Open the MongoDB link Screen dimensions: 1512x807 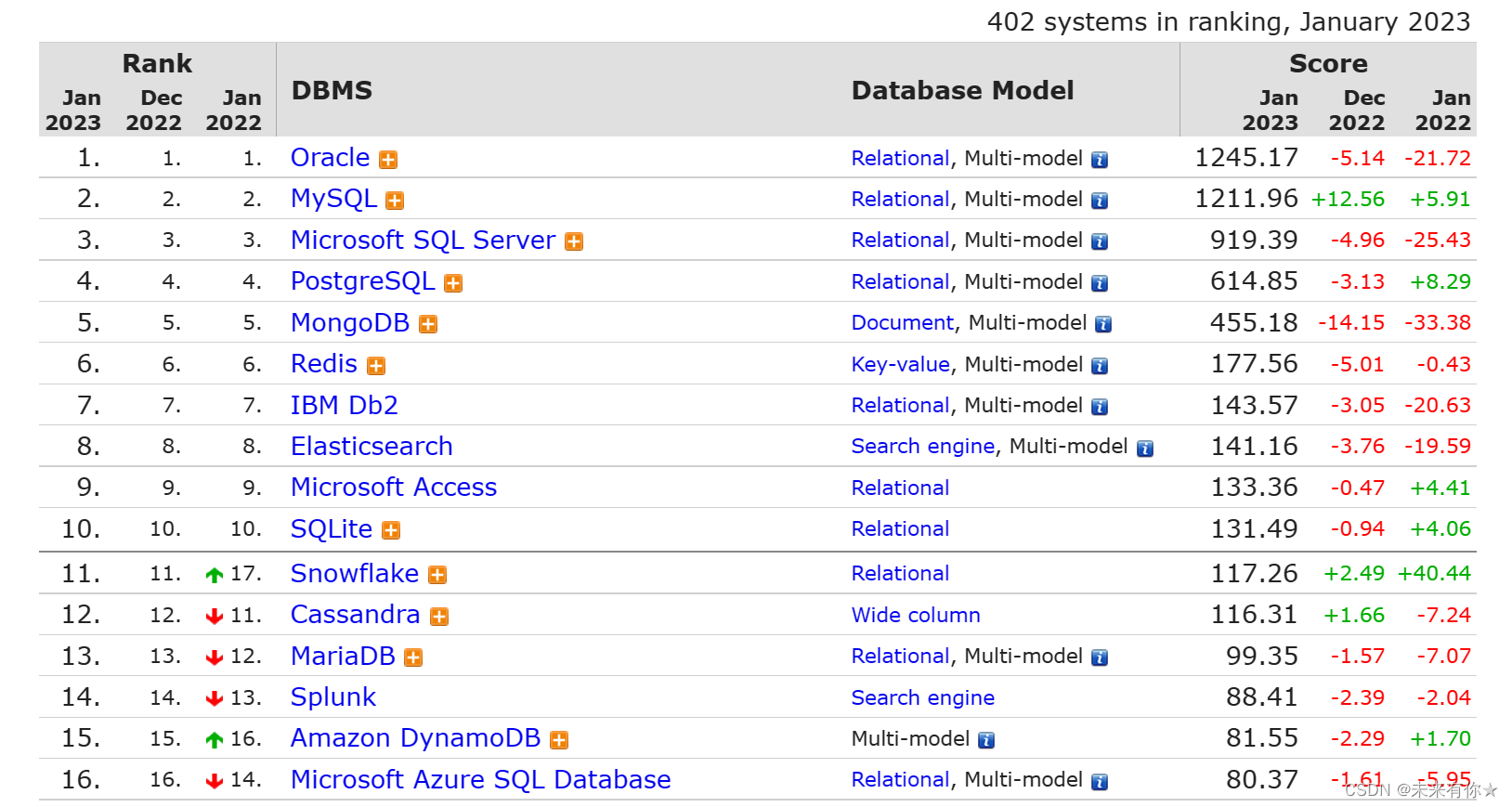[x=350, y=322]
